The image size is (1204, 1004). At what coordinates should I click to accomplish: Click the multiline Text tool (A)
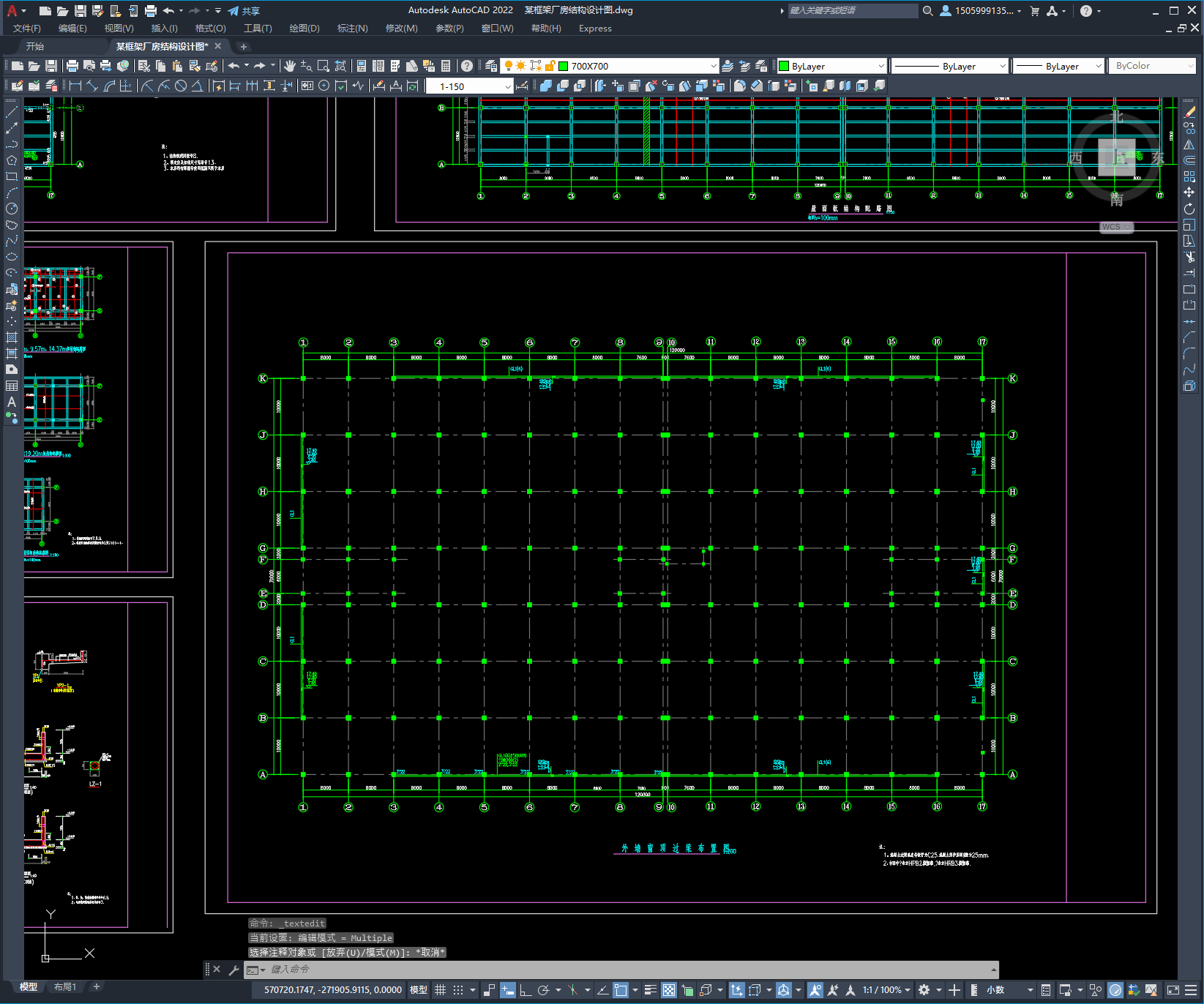coord(12,402)
